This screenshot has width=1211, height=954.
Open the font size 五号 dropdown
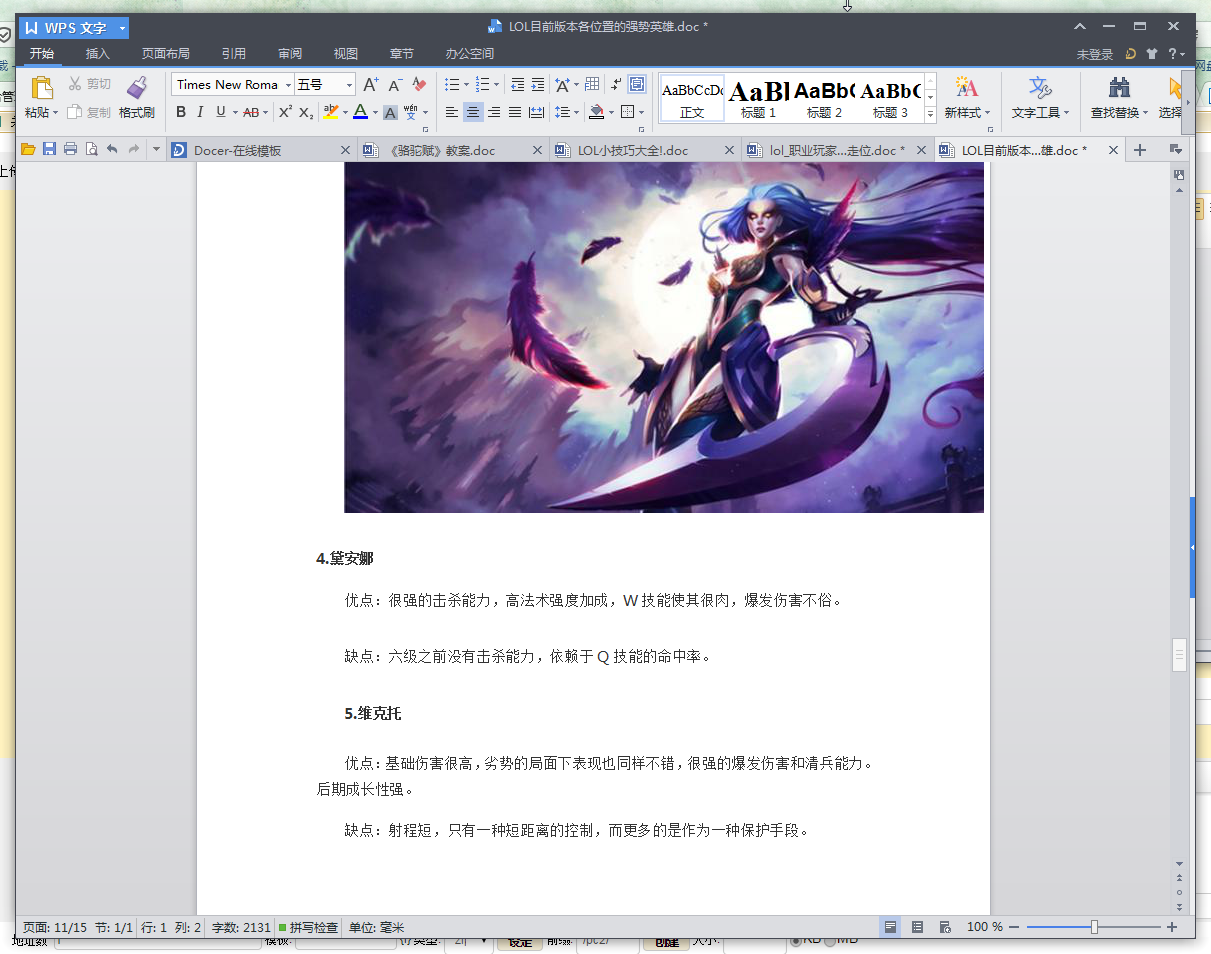tap(349, 85)
